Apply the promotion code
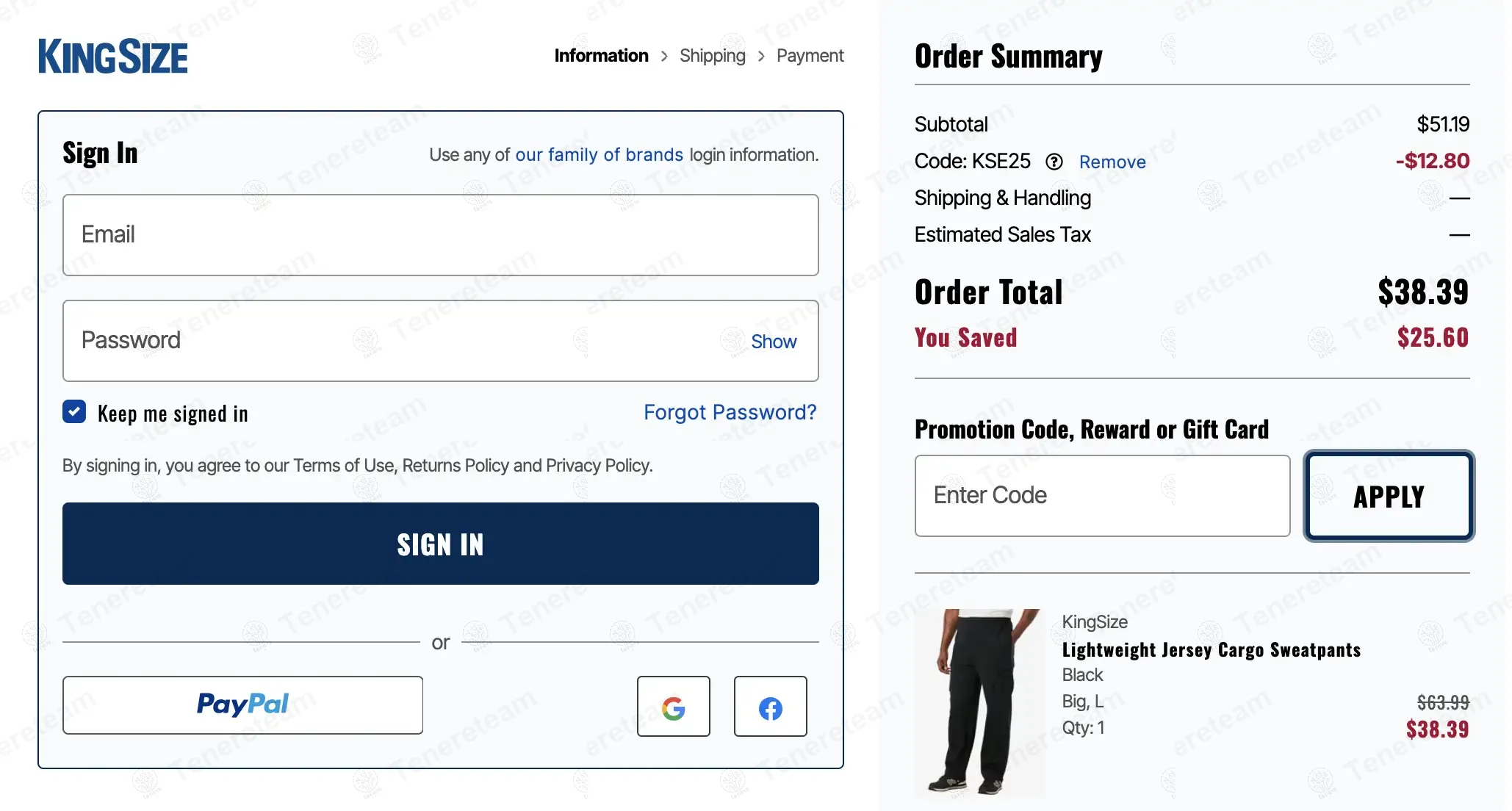The width and height of the screenshot is (1512, 811). [x=1389, y=496]
